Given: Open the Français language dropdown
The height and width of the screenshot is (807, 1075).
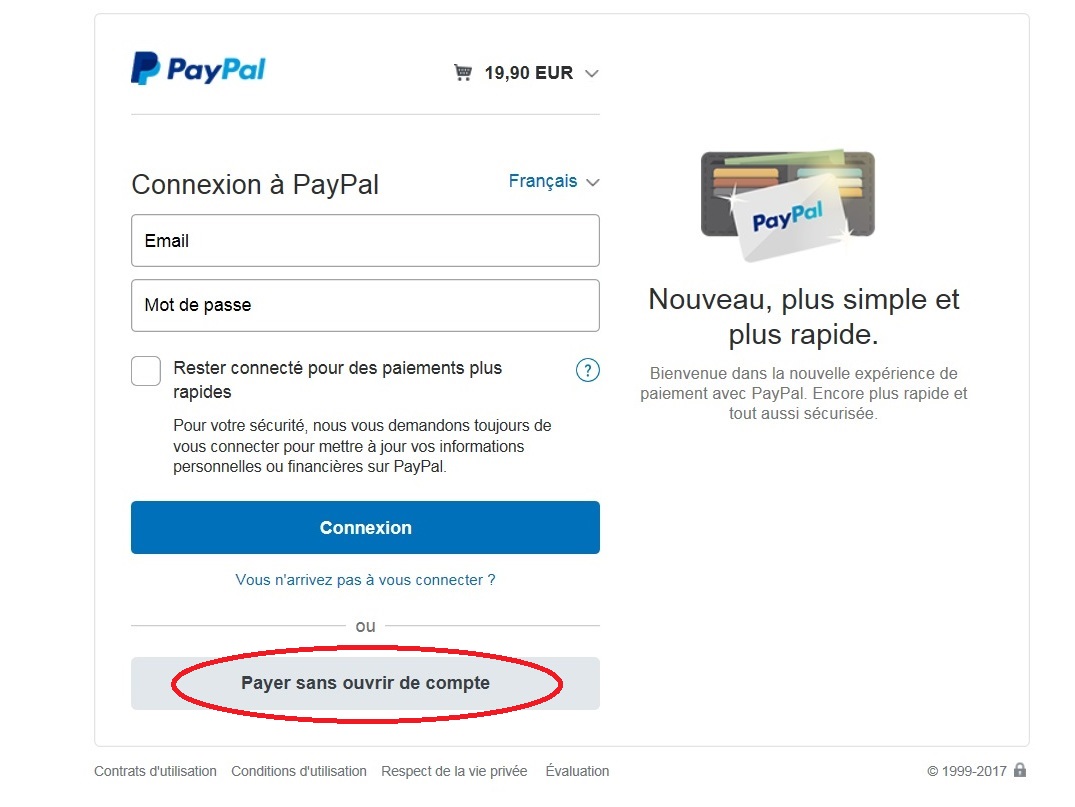Looking at the screenshot, I should [x=554, y=181].
